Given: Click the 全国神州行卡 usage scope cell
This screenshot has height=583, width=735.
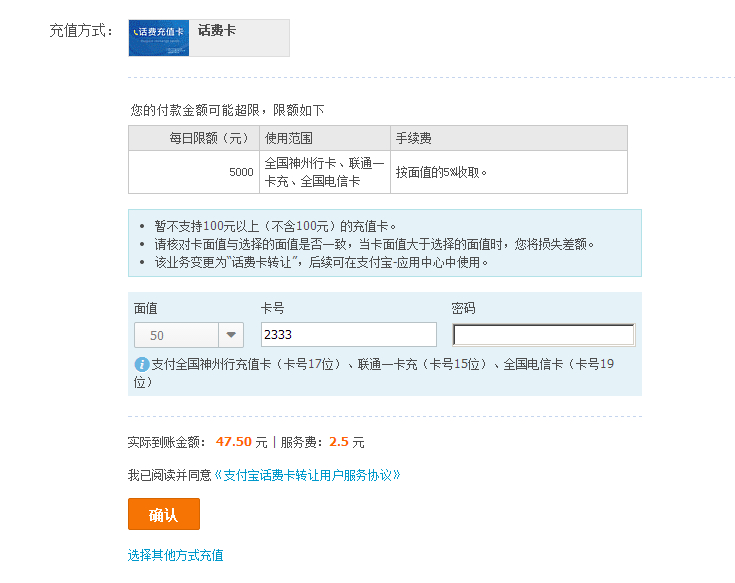Looking at the screenshot, I should tap(324, 172).
